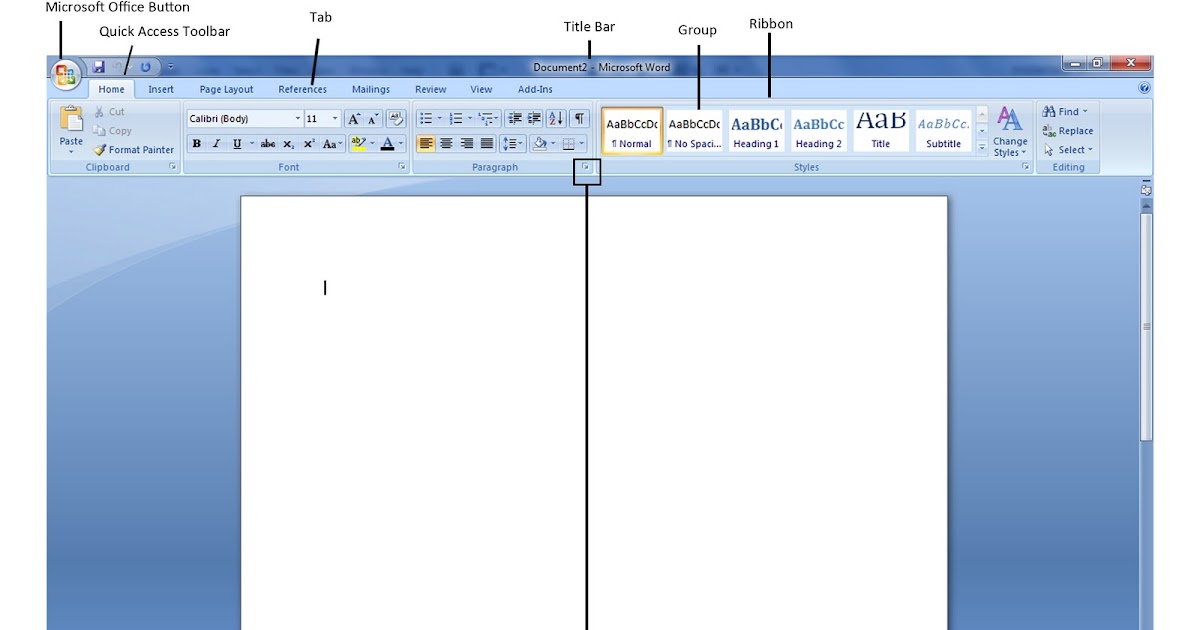Image resolution: width=1200 pixels, height=630 pixels.
Task: Toggle Strikethrough formatting
Action: pos(268,144)
